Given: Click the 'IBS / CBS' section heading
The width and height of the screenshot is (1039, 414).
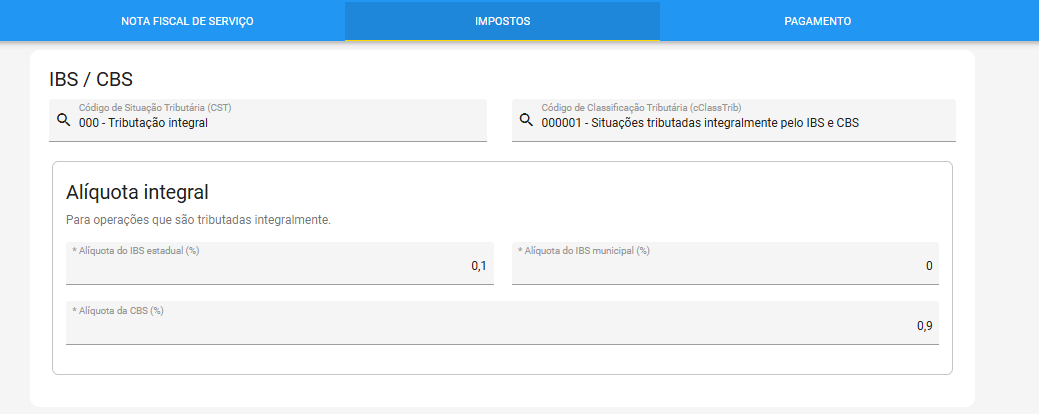Looking at the screenshot, I should [x=91, y=79].
